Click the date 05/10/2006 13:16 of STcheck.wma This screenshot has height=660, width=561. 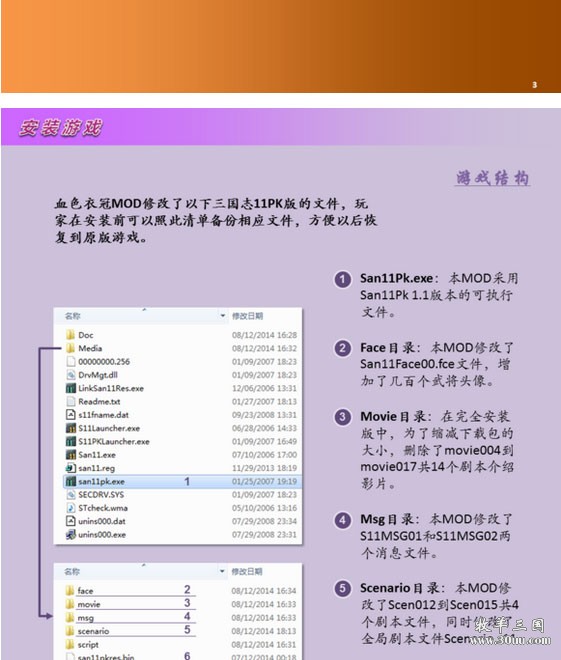pyautogui.click(x=264, y=508)
